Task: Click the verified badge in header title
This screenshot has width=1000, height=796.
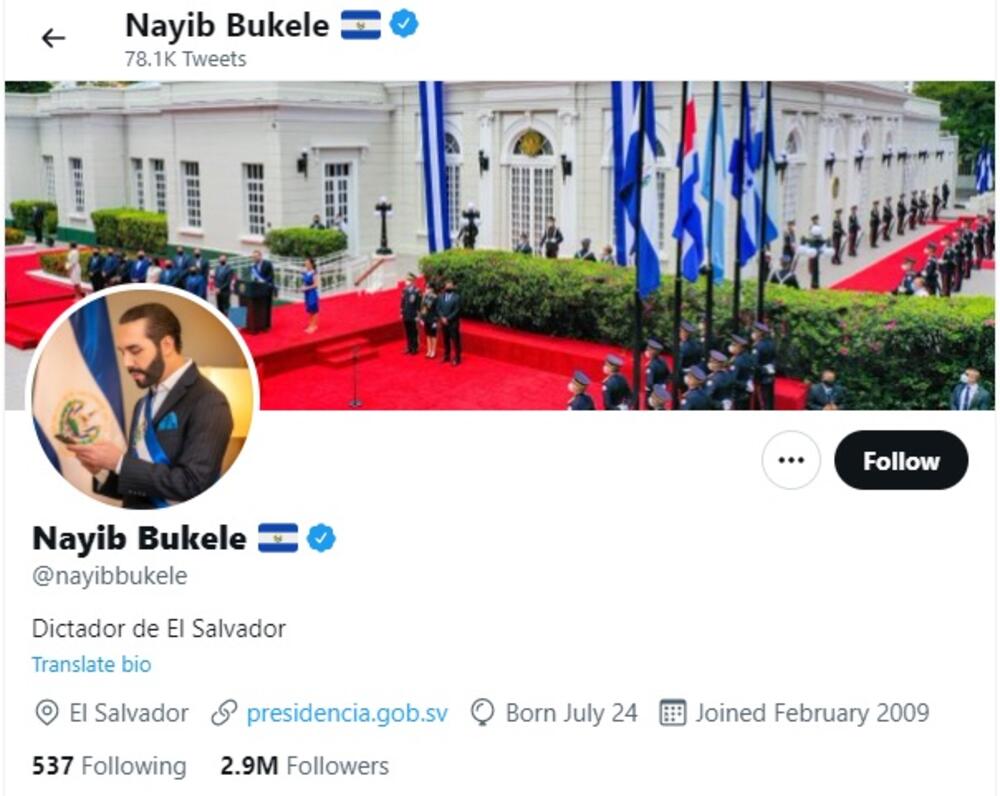Action: coord(404,24)
